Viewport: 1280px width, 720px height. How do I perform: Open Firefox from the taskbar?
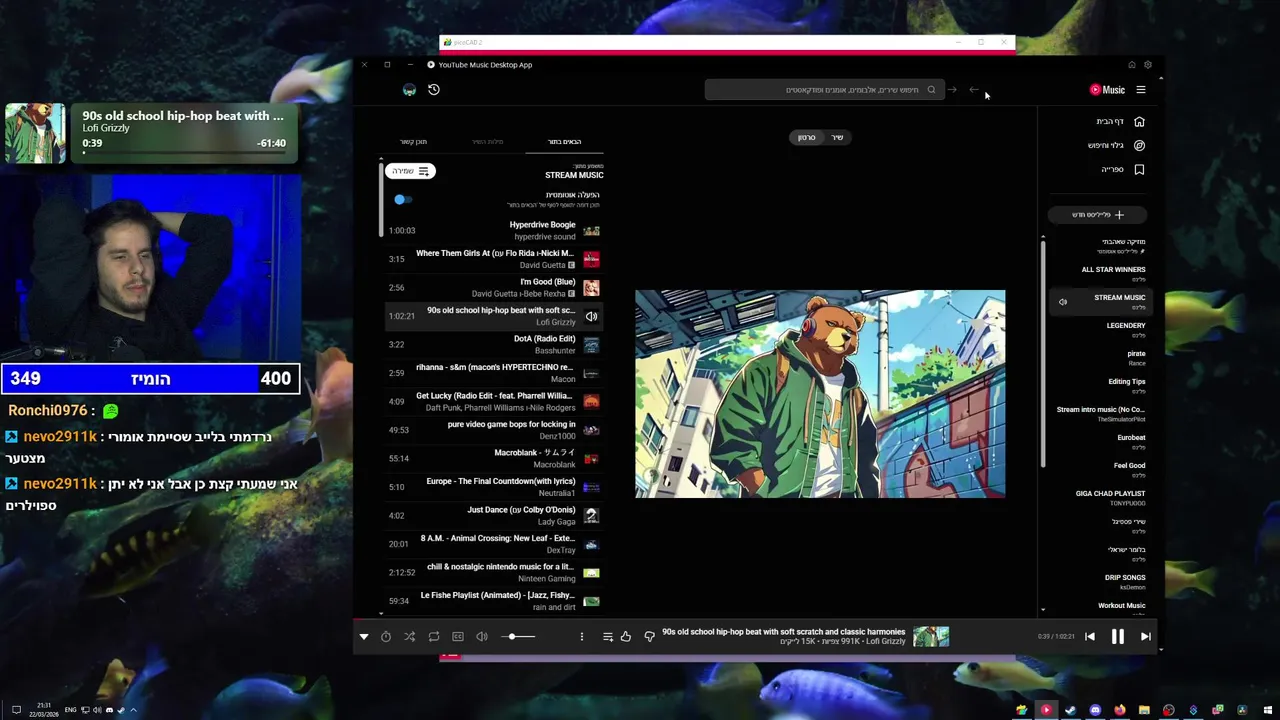(x=1119, y=710)
